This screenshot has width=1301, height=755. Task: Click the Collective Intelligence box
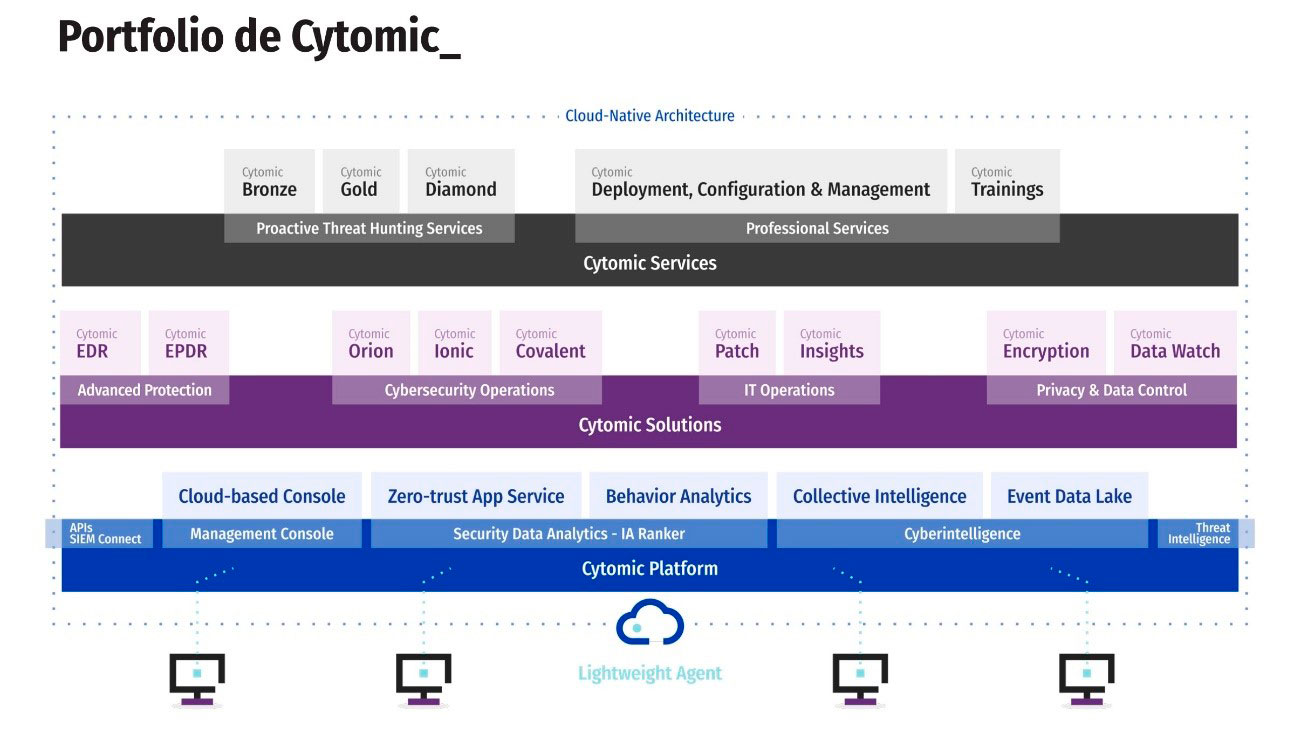point(880,496)
